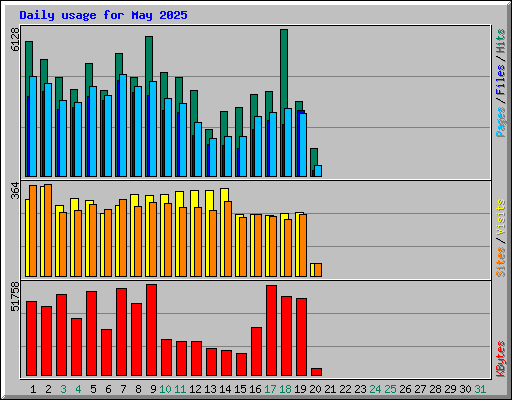Image resolution: width=512 pixels, height=400 pixels.
Task: Select day 13 on the date axis
Action: (x=210, y=389)
